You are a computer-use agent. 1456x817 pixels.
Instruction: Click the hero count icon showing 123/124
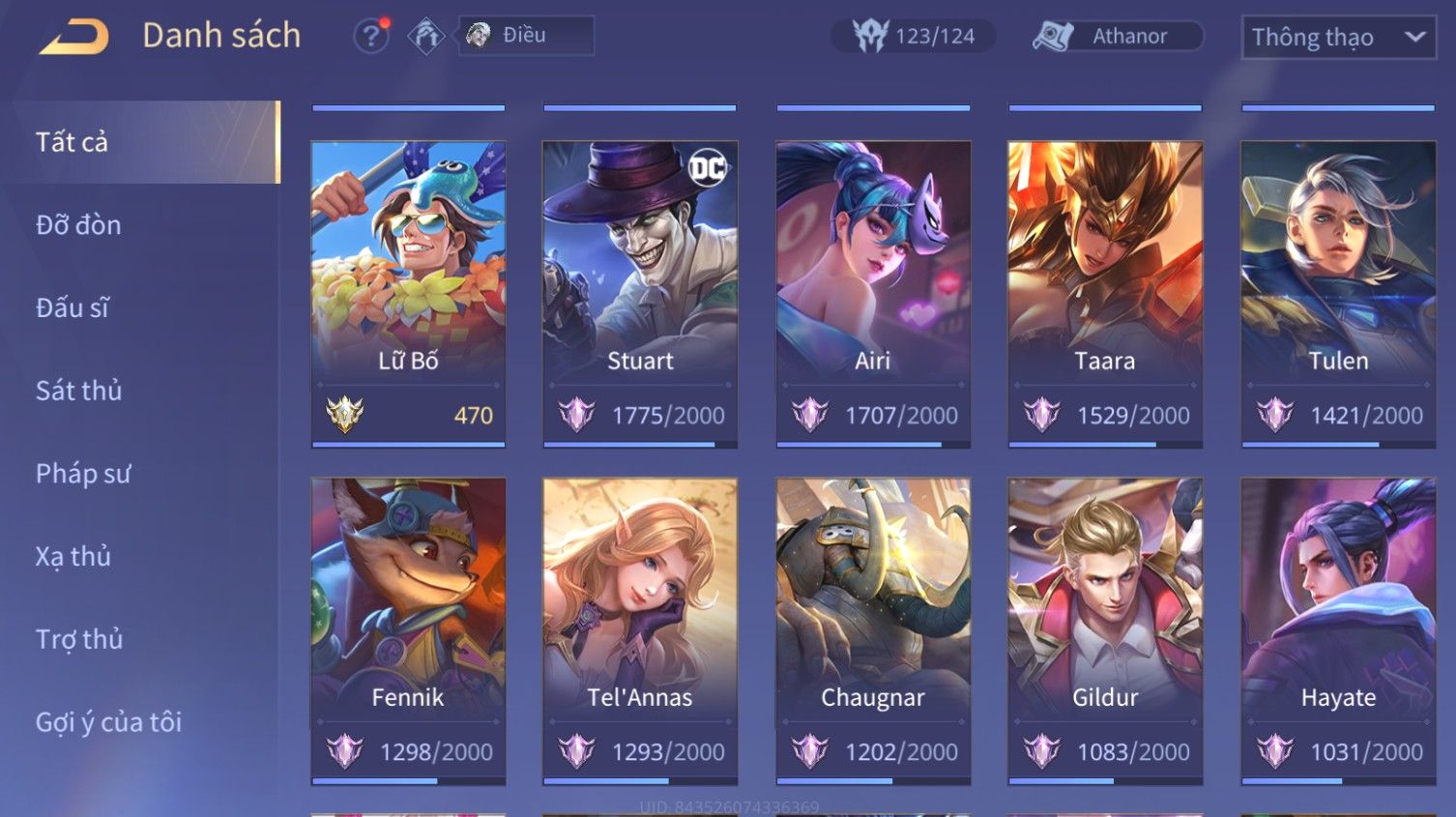870,36
